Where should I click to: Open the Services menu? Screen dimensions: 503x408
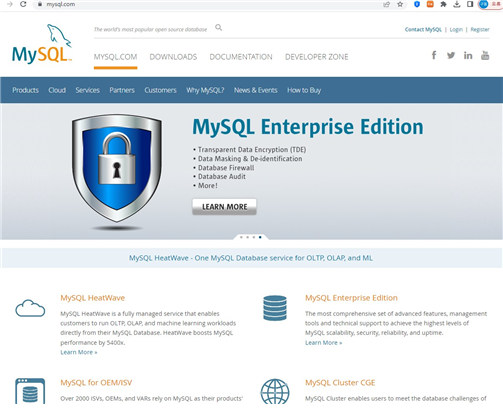(x=87, y=90)
